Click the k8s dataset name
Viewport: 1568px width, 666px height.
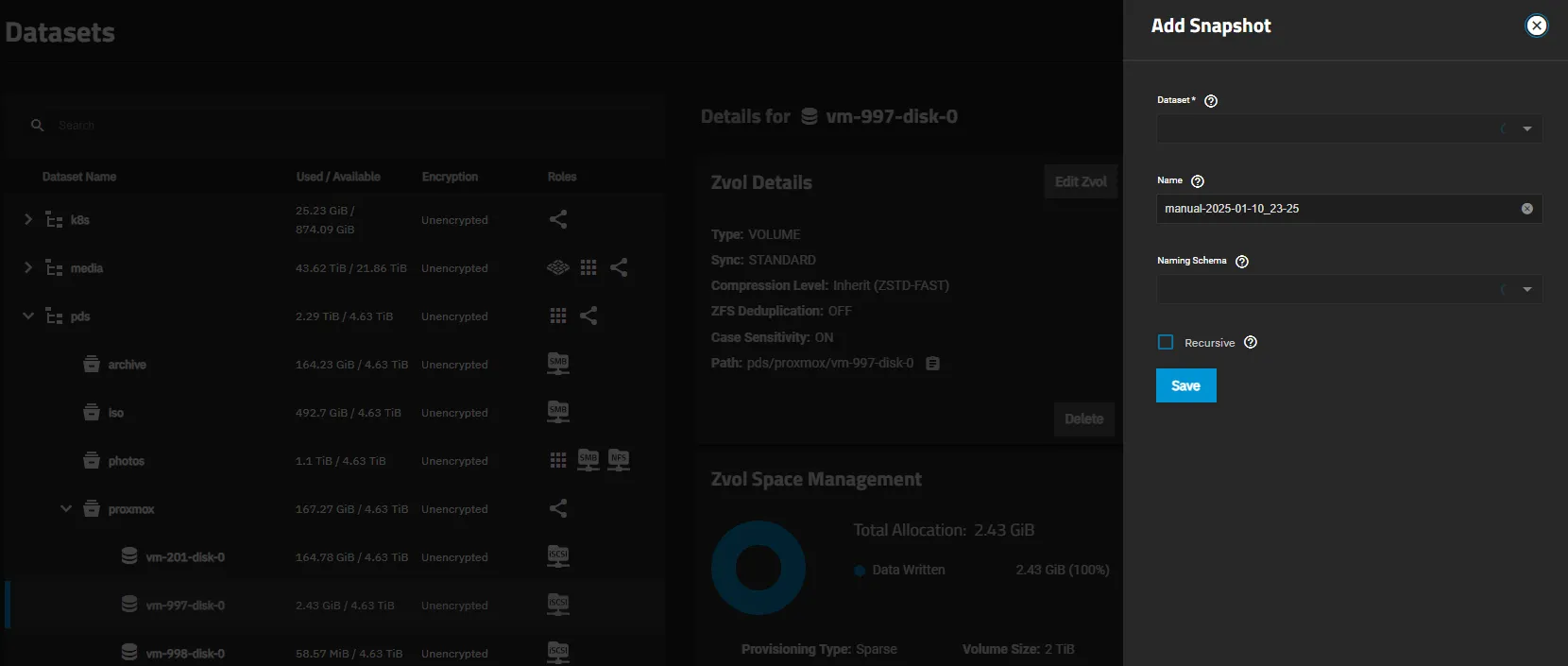[x=80, y=220]
